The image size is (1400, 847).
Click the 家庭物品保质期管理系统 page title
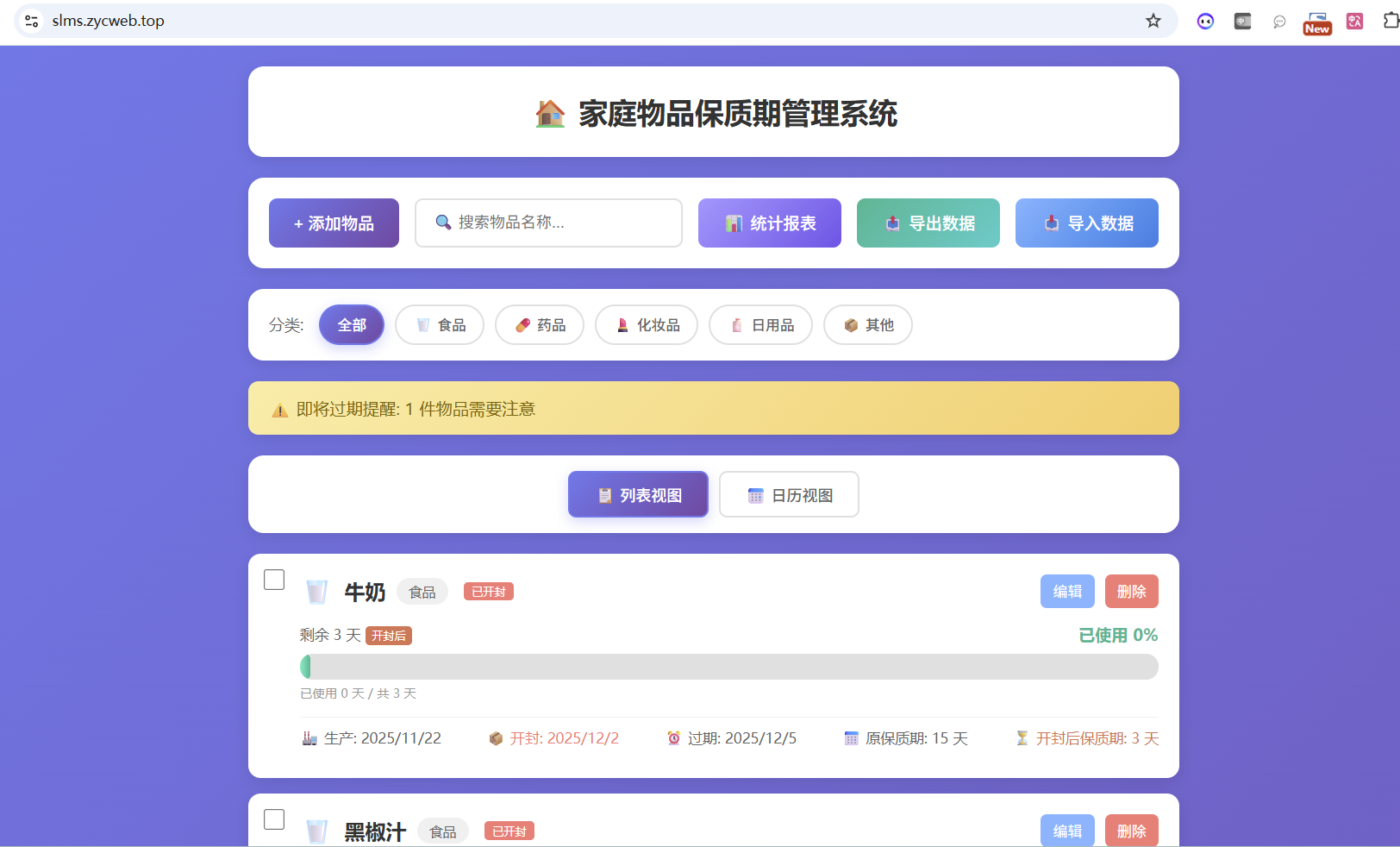coord(738,114)
